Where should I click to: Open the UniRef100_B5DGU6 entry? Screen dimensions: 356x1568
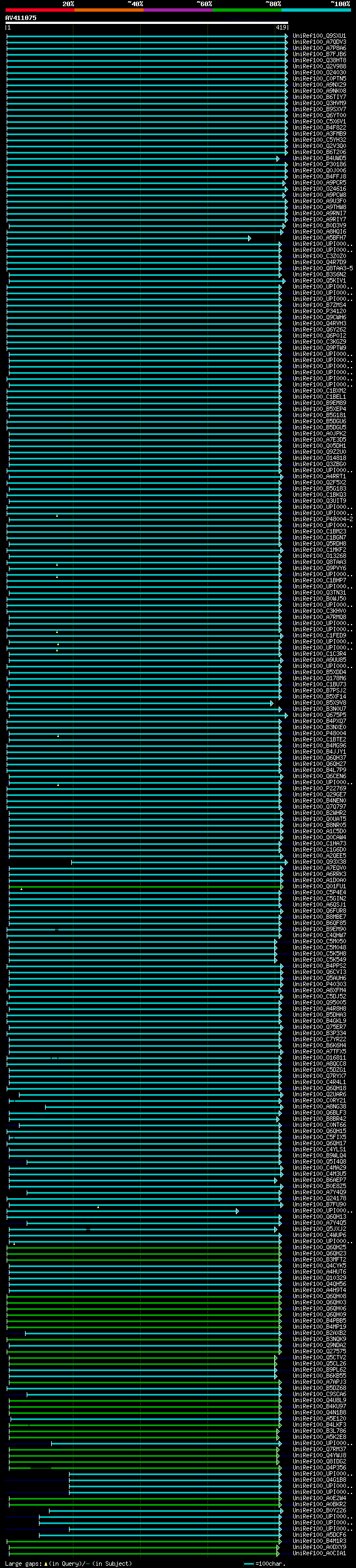pyautogui.click(x=319, y=421)
